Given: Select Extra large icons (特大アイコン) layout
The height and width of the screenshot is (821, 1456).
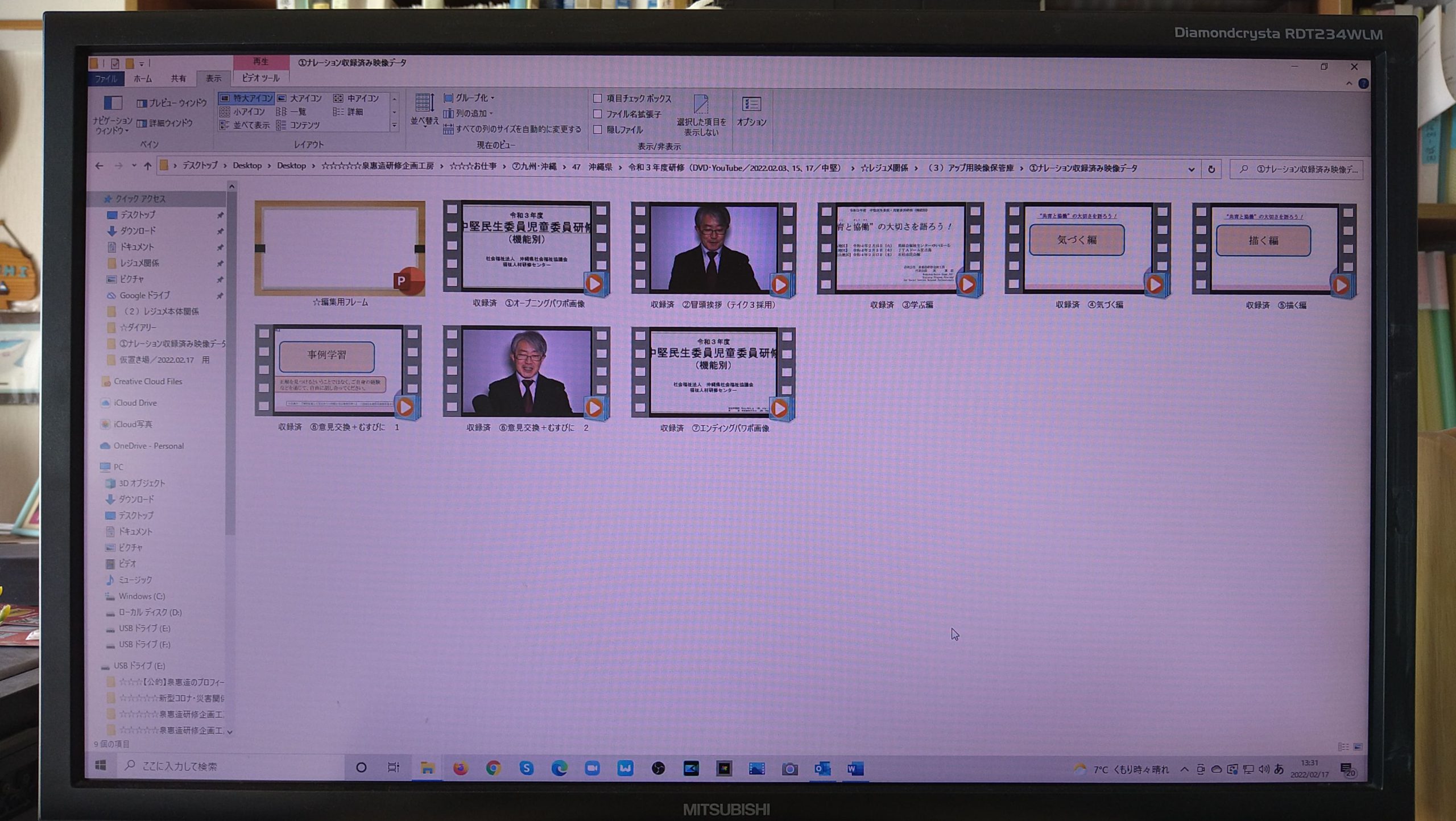Looking at the screenshot, I should tap(246, 98).
